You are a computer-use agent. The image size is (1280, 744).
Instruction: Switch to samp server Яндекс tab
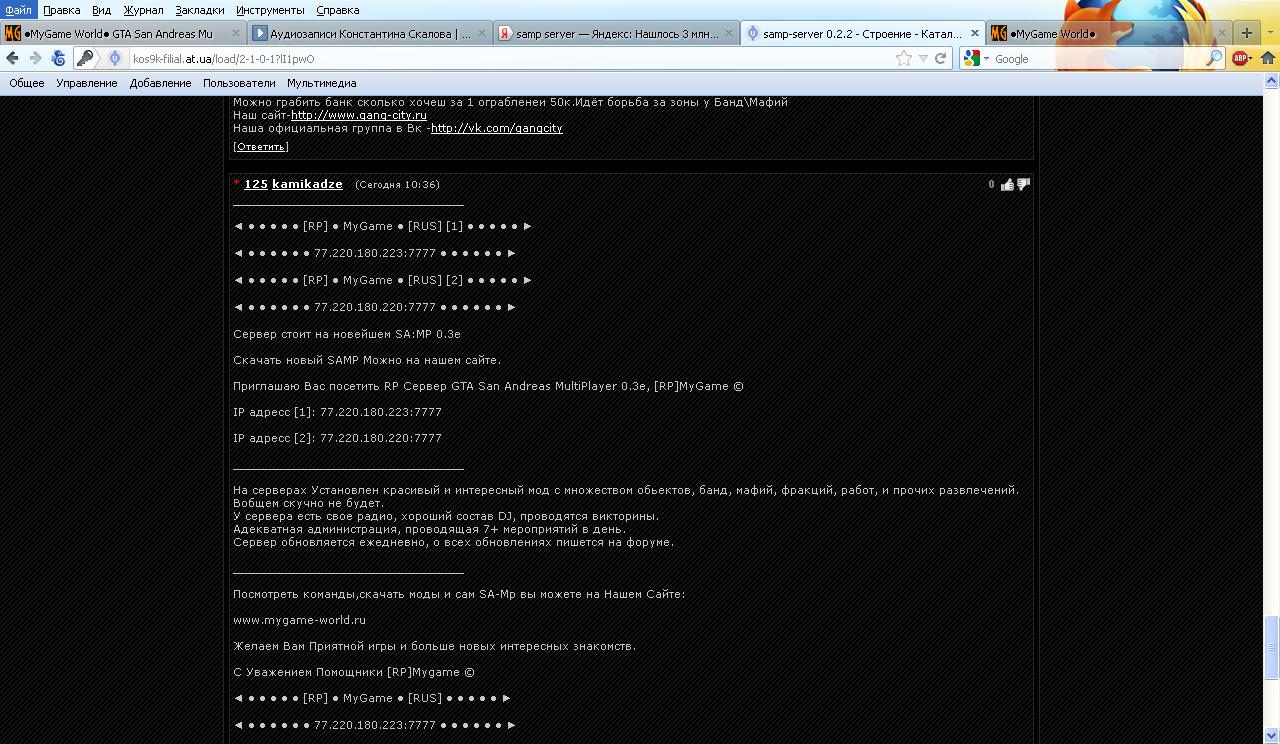(617, 33)
